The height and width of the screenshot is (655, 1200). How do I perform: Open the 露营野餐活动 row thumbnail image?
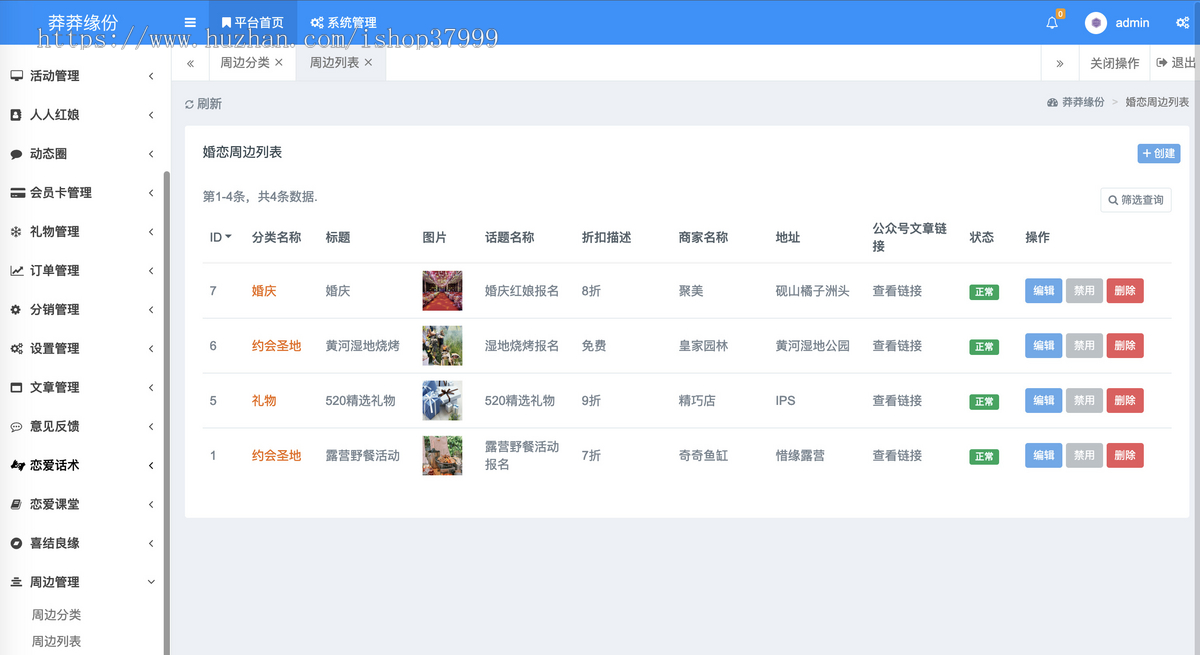coord(442,456)
